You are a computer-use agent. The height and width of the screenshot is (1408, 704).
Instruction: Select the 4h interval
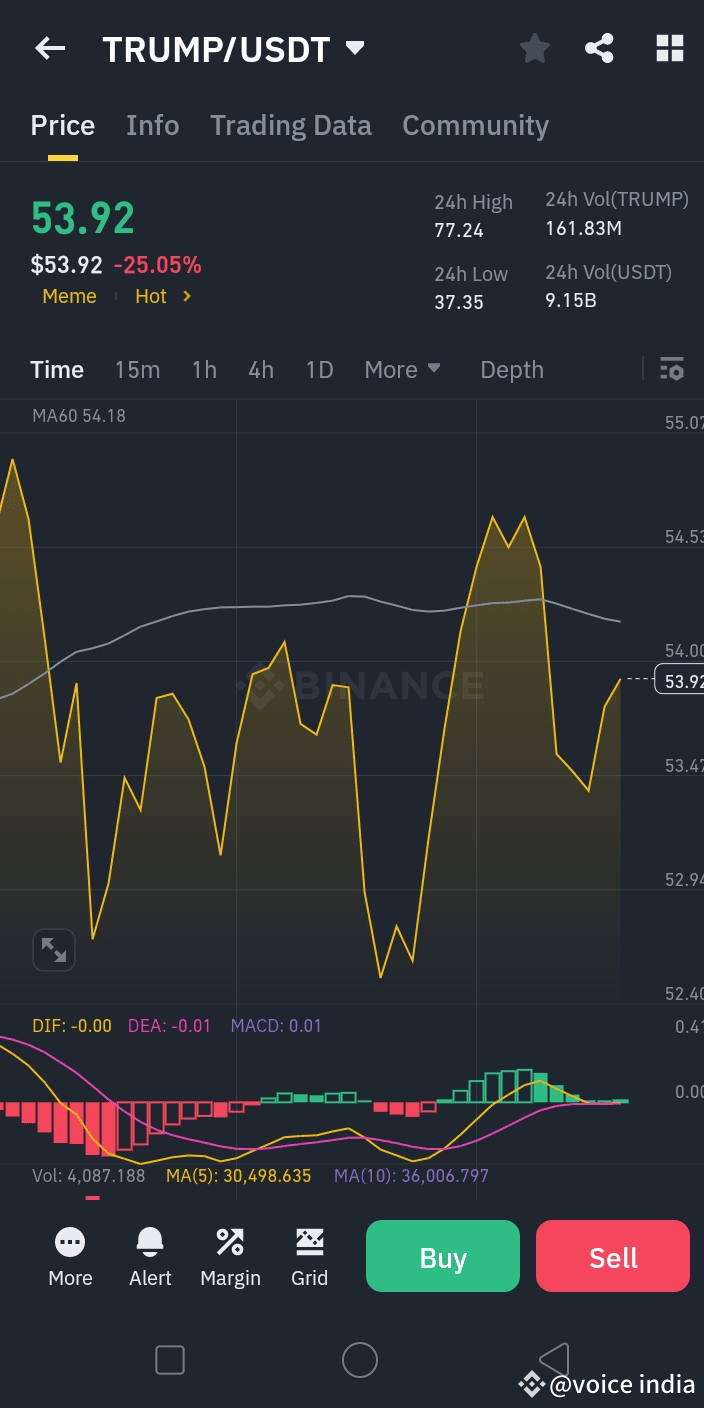261,370
